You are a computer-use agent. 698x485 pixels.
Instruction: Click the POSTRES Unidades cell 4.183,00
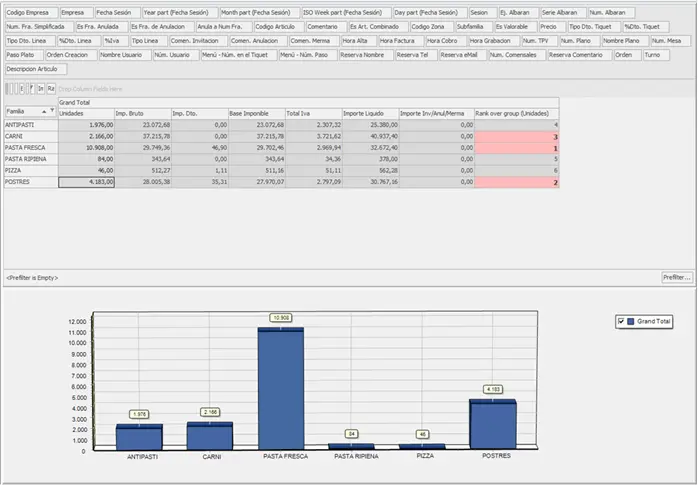click(86, 182)
